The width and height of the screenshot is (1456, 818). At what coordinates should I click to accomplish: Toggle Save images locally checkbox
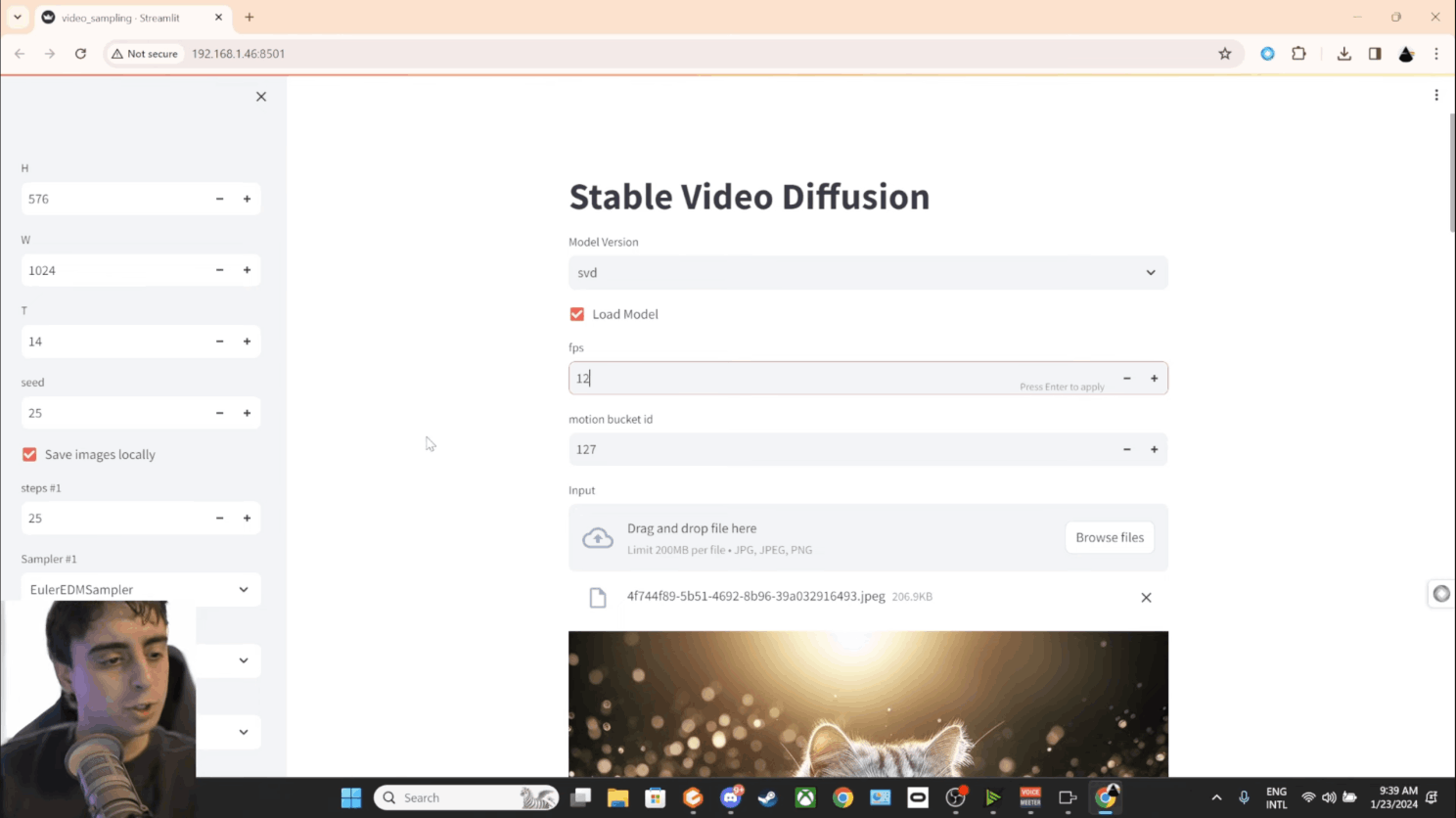point(29,455)
